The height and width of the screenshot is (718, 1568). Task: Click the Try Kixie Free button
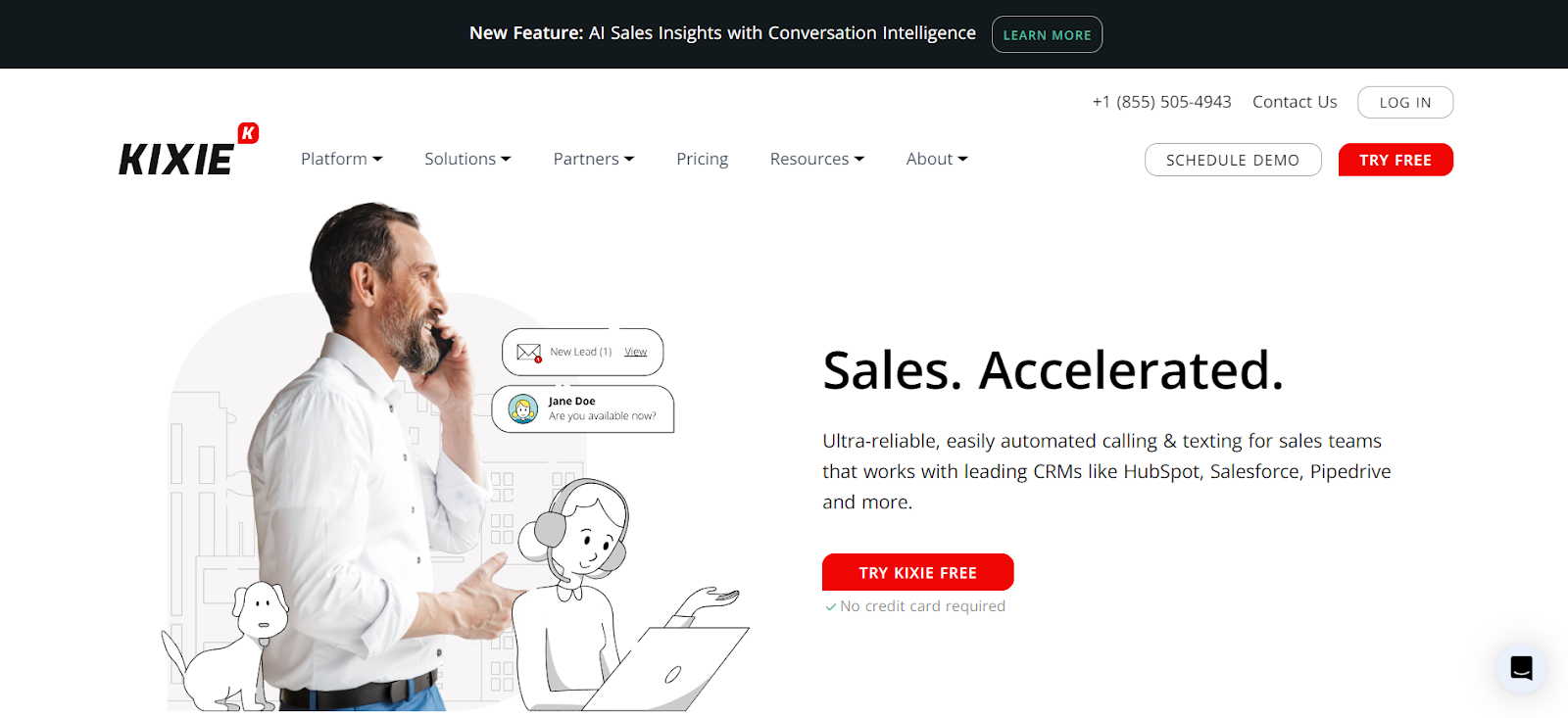[x=917, y=572]
